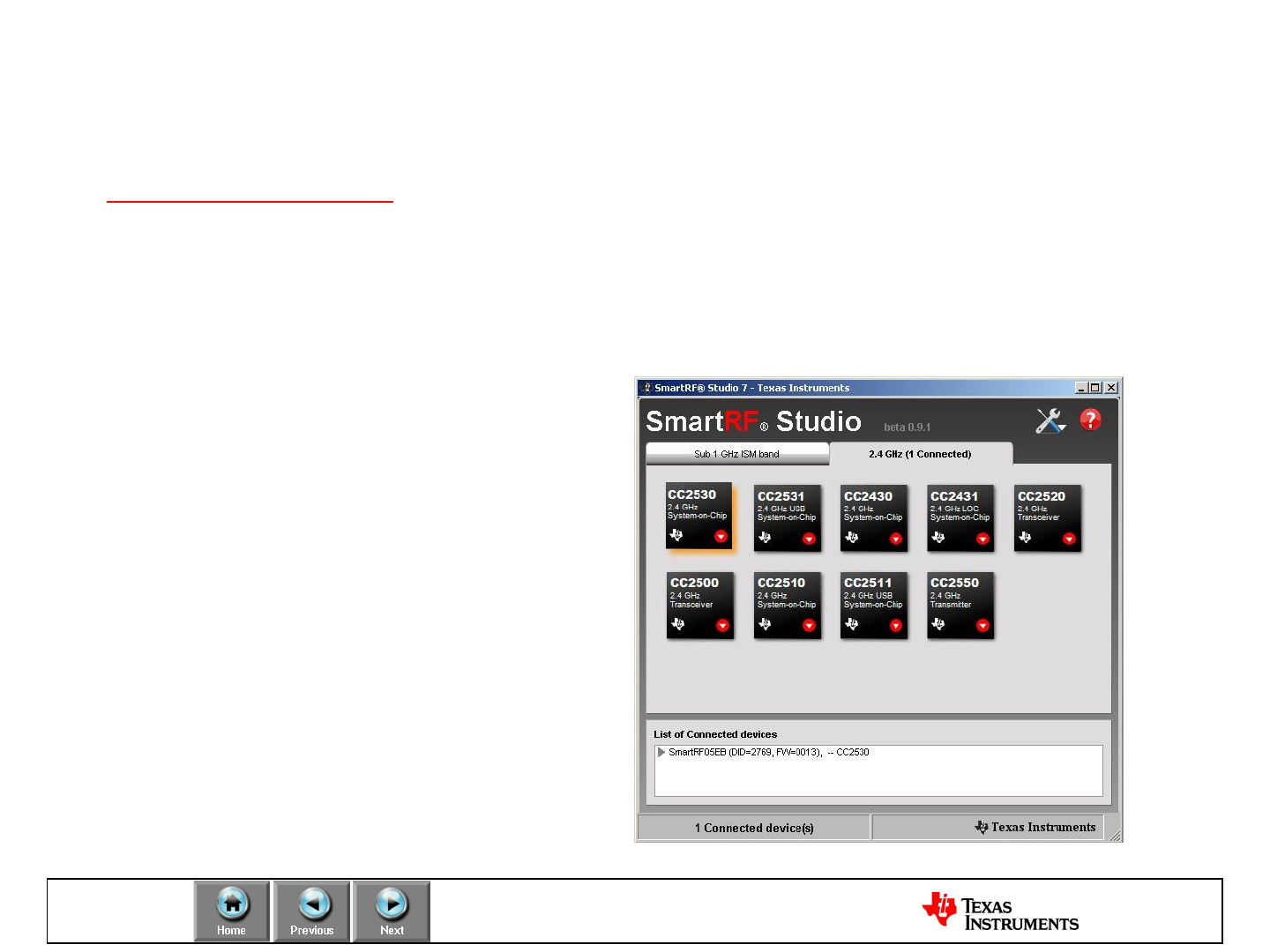Image resolution: width=1270 pixels, height=952 pixels.
Task: Click TI logo icon on CC2531 tile
Action: point(765,537)
